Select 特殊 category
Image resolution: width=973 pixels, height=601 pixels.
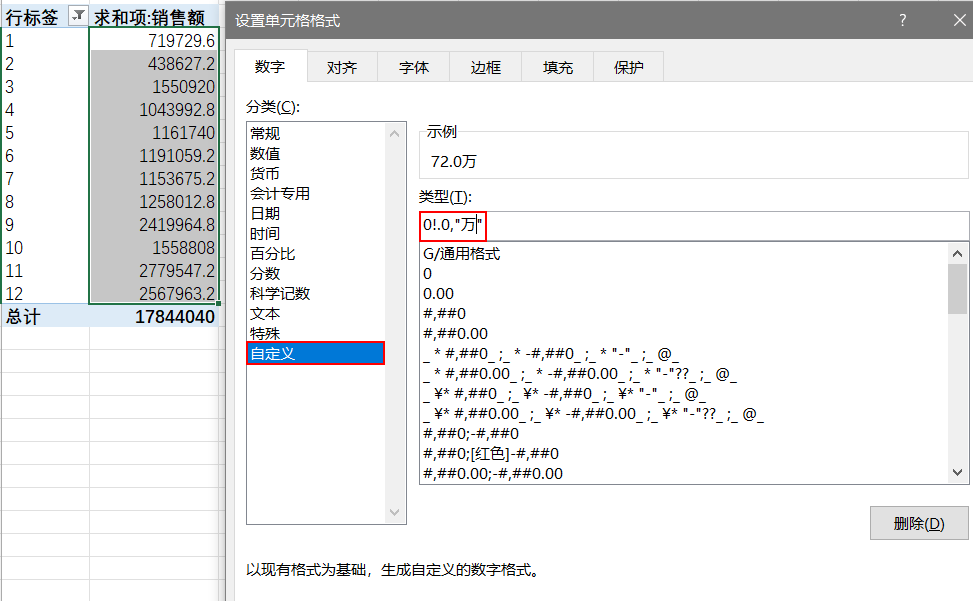tap(316, 334)
